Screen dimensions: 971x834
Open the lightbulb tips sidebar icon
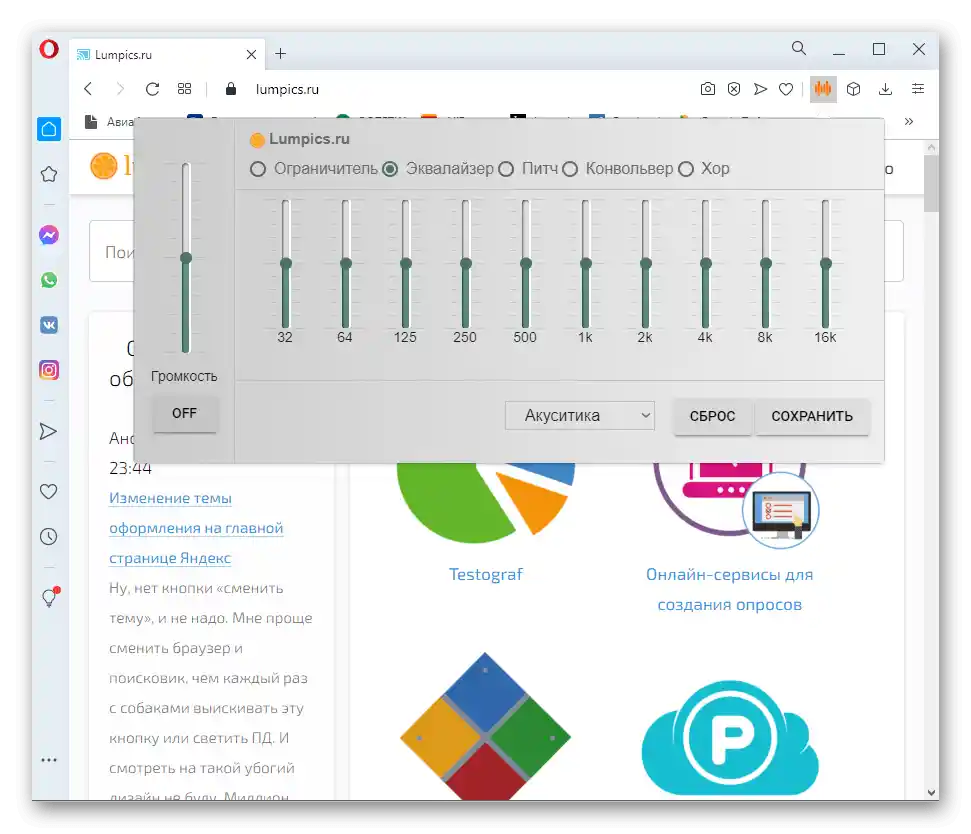click(50, 597)
